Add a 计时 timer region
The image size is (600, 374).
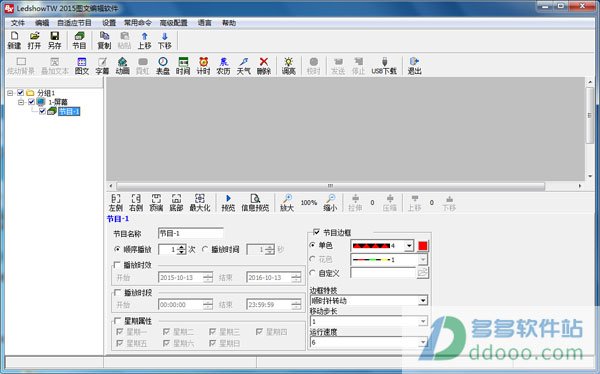(203, 66)
